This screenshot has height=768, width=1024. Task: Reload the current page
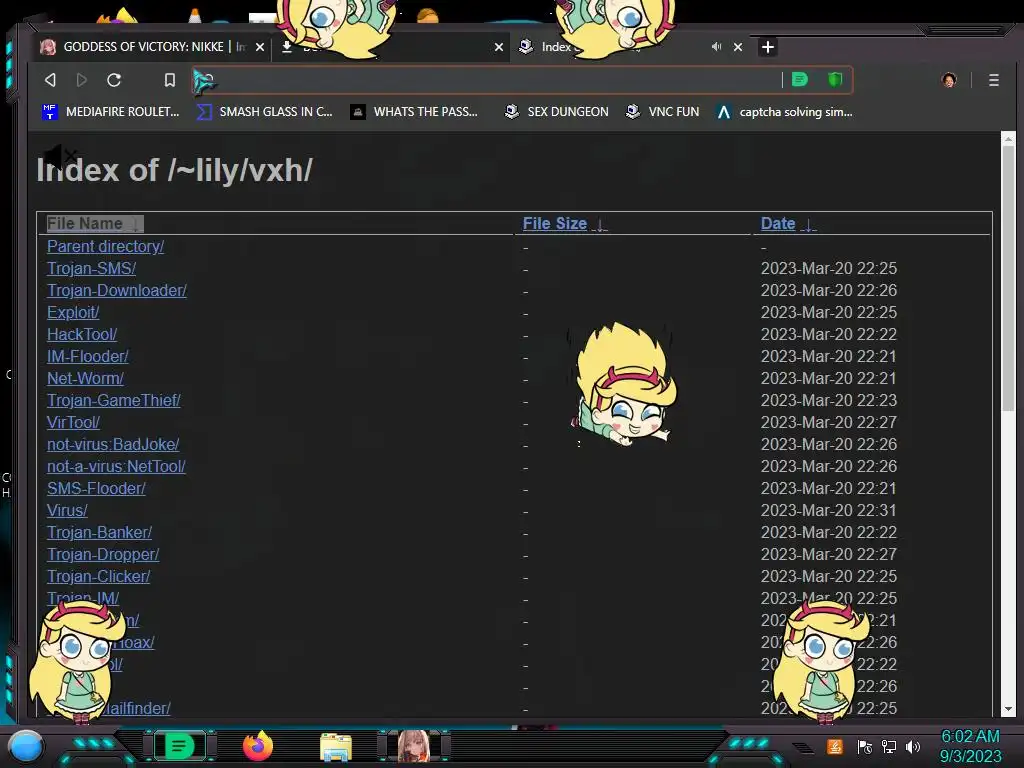click(114, 80)
